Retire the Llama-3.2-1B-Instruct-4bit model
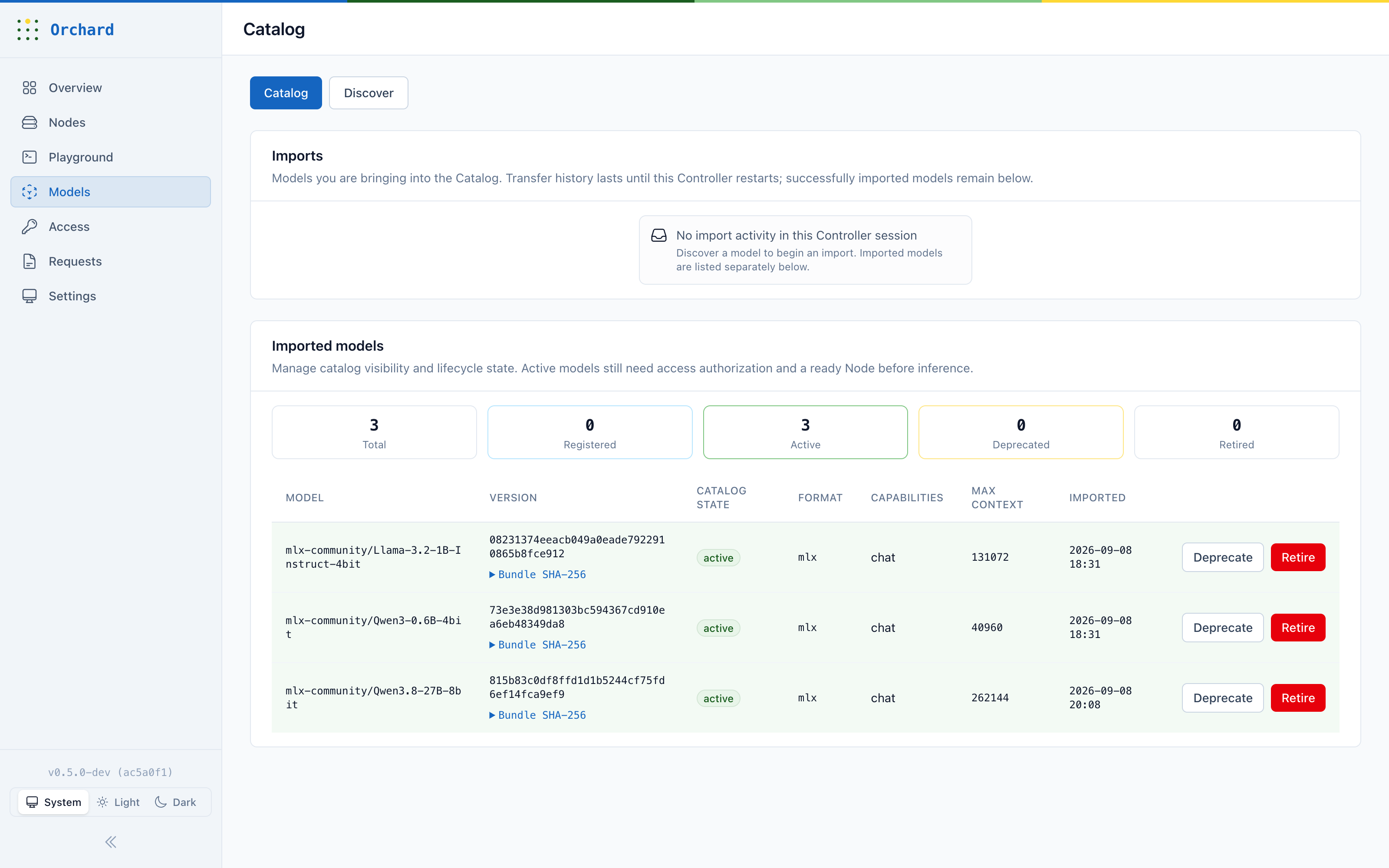 pyautogui.click(x=1298, y=557)
